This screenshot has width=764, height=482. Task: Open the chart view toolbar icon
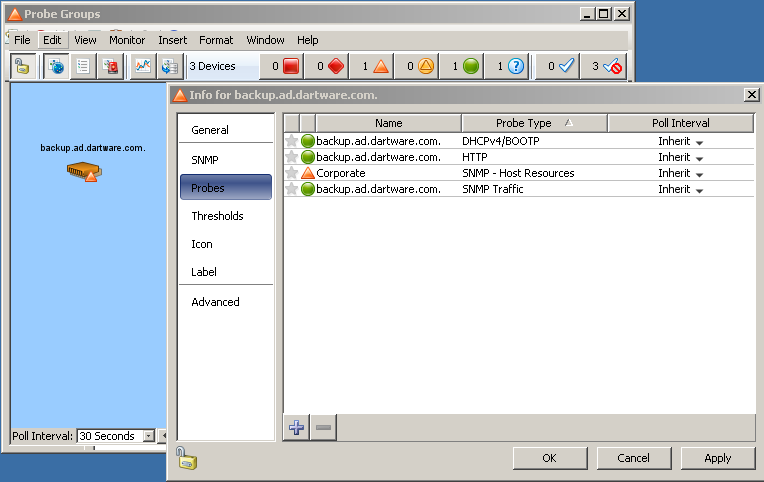click(x=142, y=67)
